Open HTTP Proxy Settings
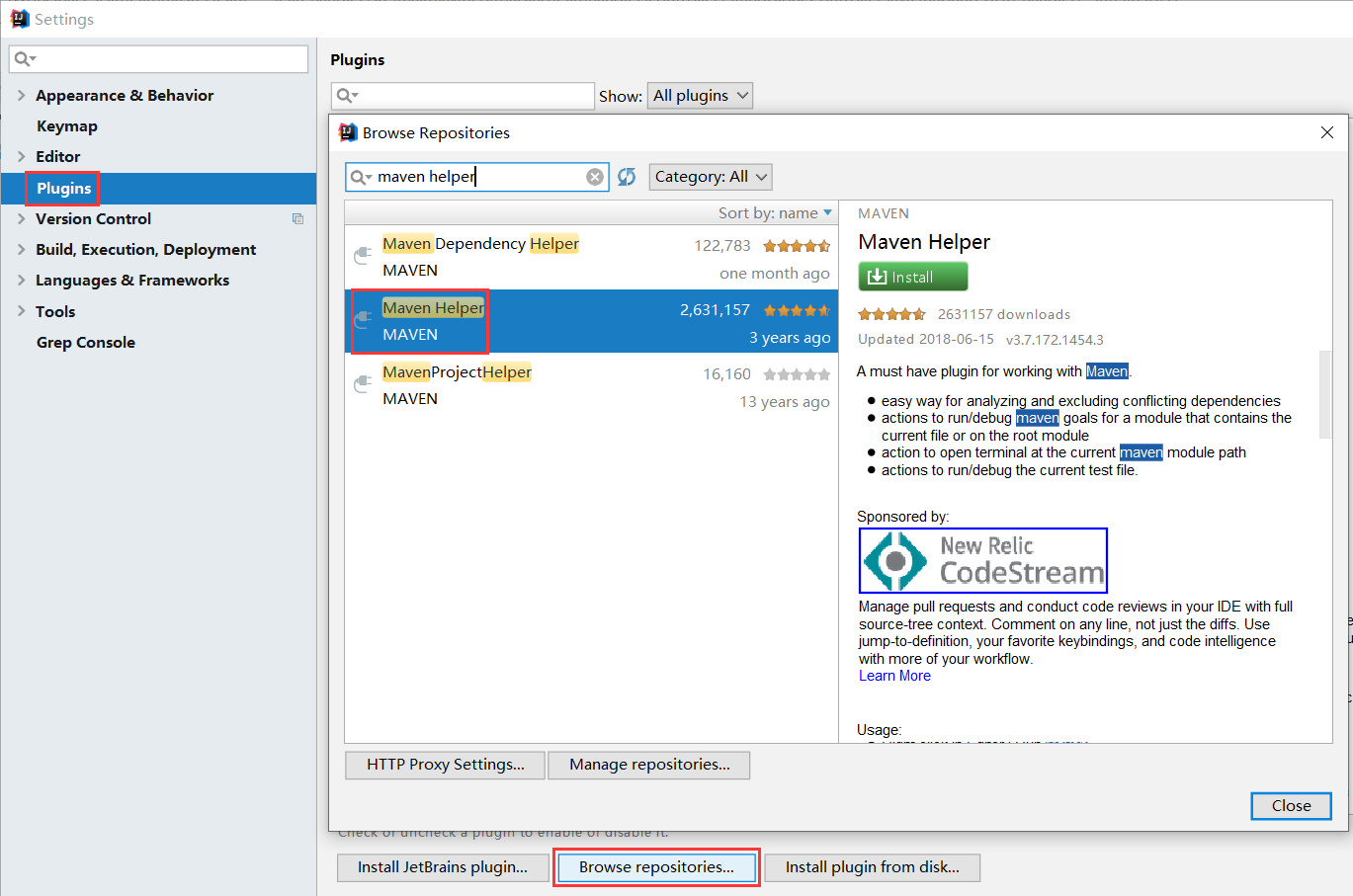The width and height of the screenshot is (1353, 896). pyautogui.click(x=445, y=765)
